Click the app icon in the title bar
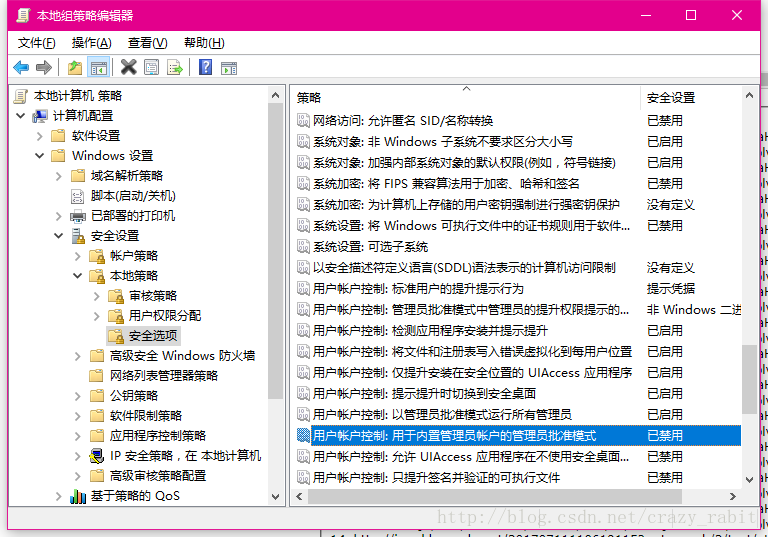The height and width of the screenshot is (537, 768). 23,16
